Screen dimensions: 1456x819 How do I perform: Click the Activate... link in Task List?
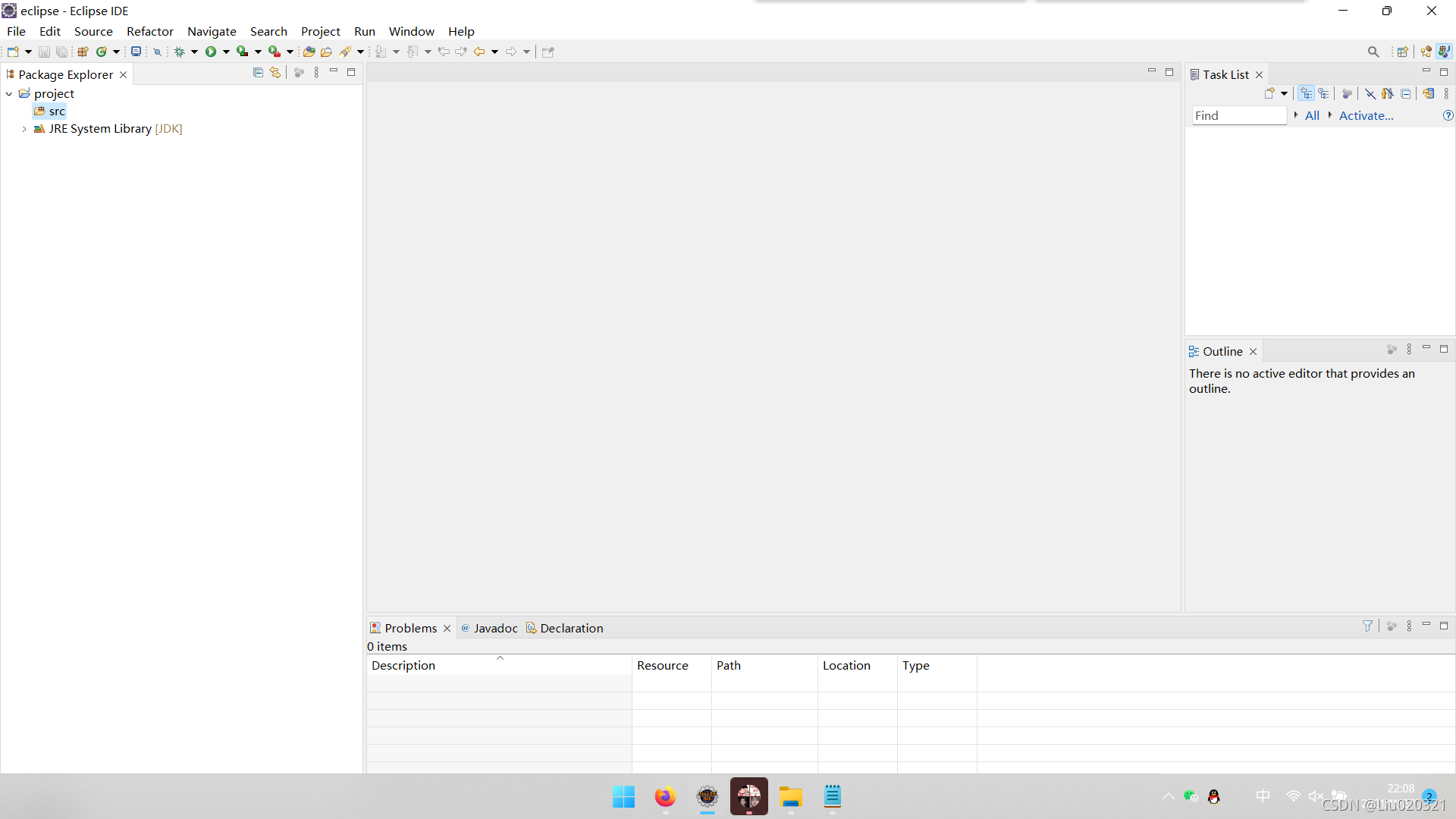(x=1366, y=115)
